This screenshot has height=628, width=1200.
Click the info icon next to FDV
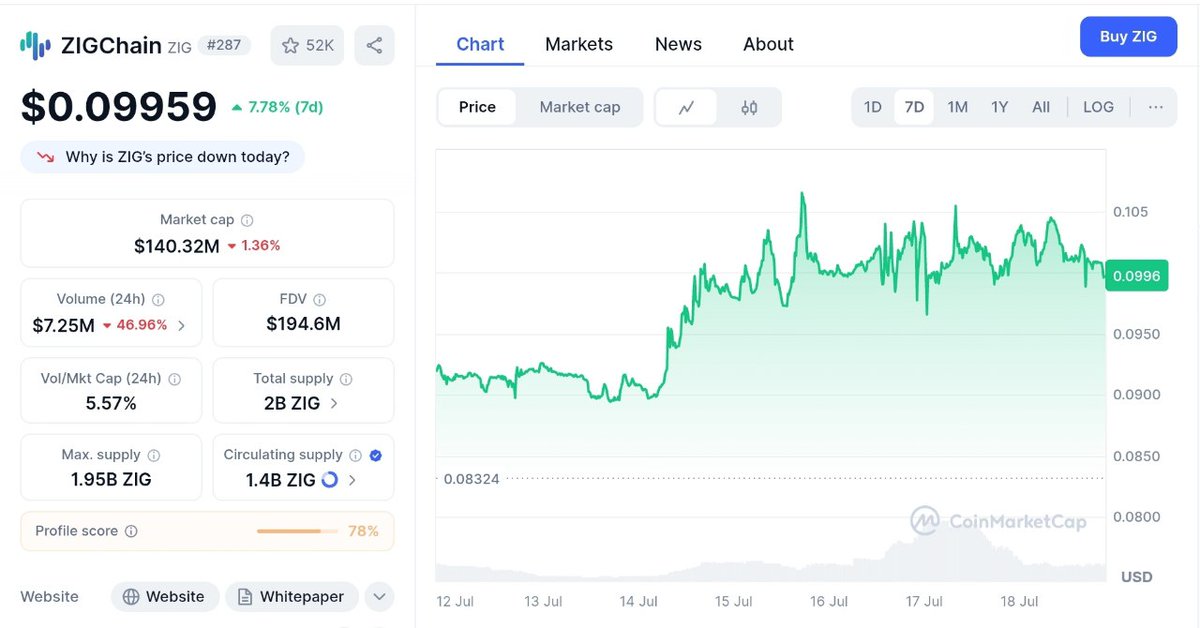coord(319,299)
